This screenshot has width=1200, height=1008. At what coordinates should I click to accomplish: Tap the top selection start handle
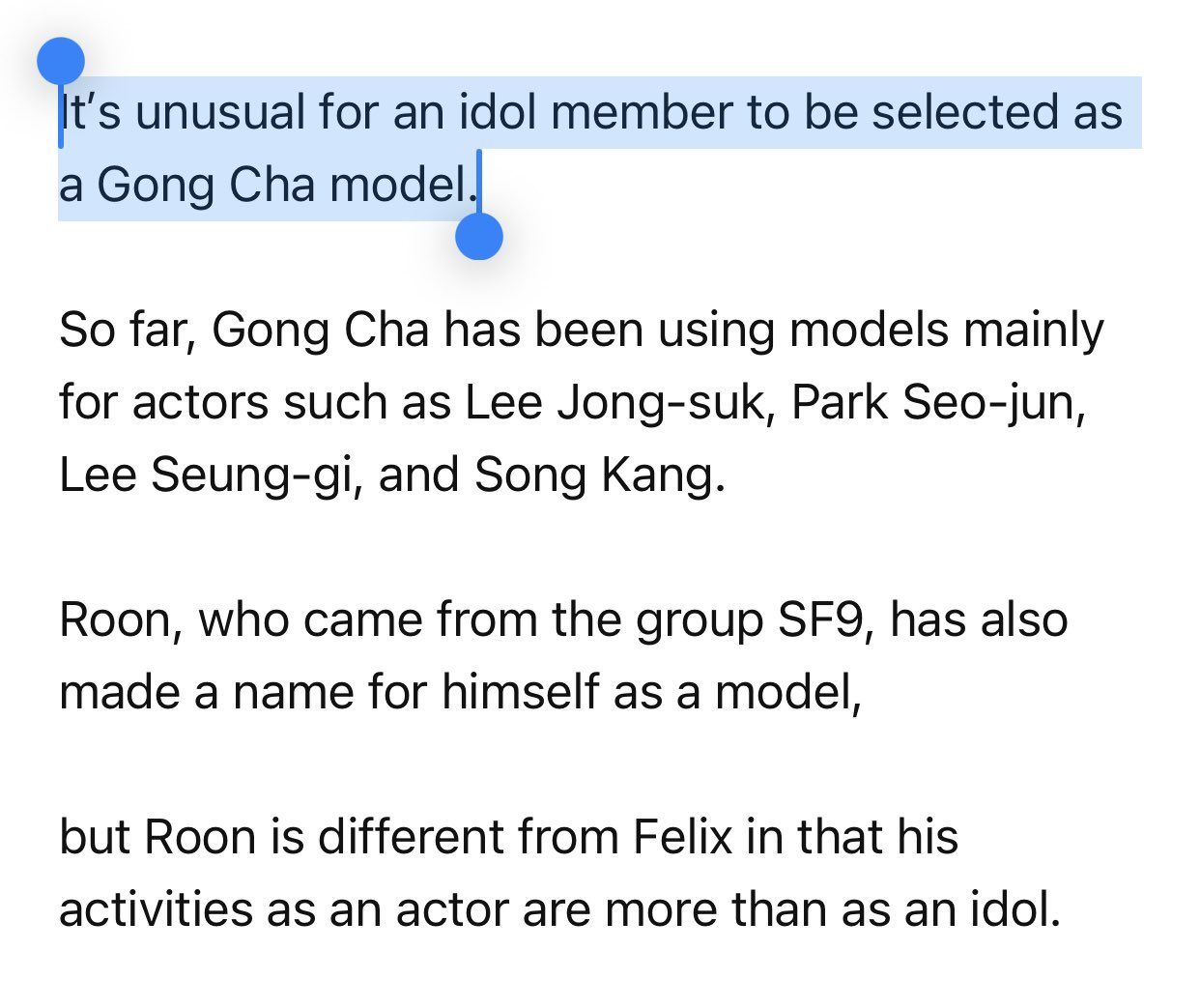pos(61,62)
